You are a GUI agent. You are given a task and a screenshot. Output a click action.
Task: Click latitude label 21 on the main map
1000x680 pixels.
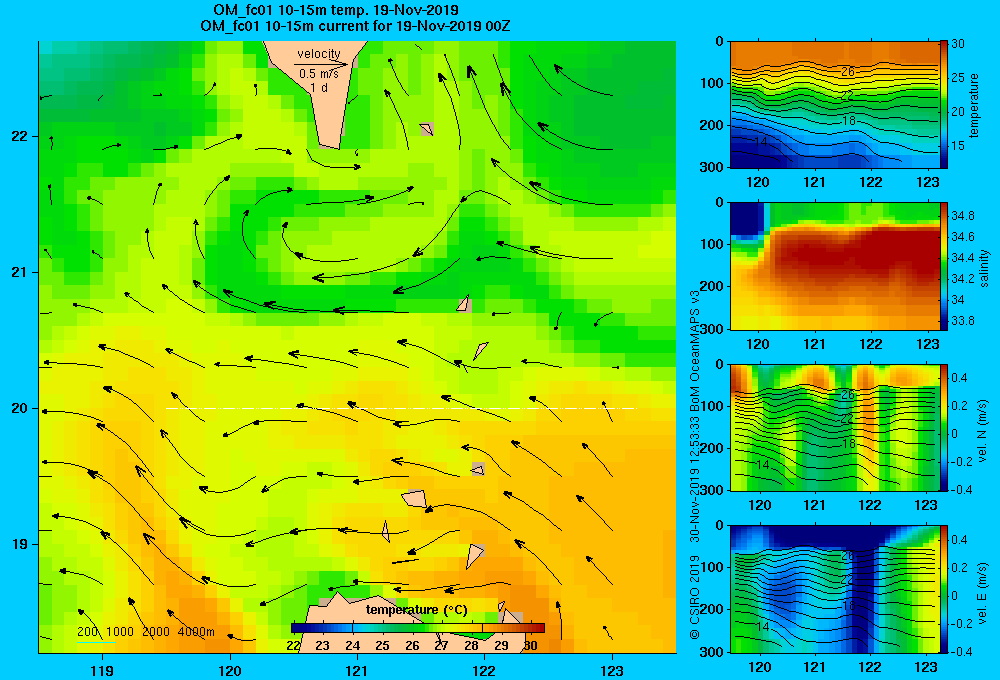pyautogui.click(x=19, y=272)
